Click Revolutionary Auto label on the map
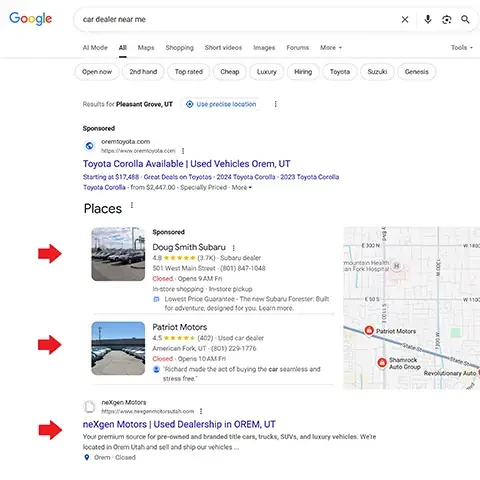This screenshot has height=480, width=480. [x=450, y=373]
